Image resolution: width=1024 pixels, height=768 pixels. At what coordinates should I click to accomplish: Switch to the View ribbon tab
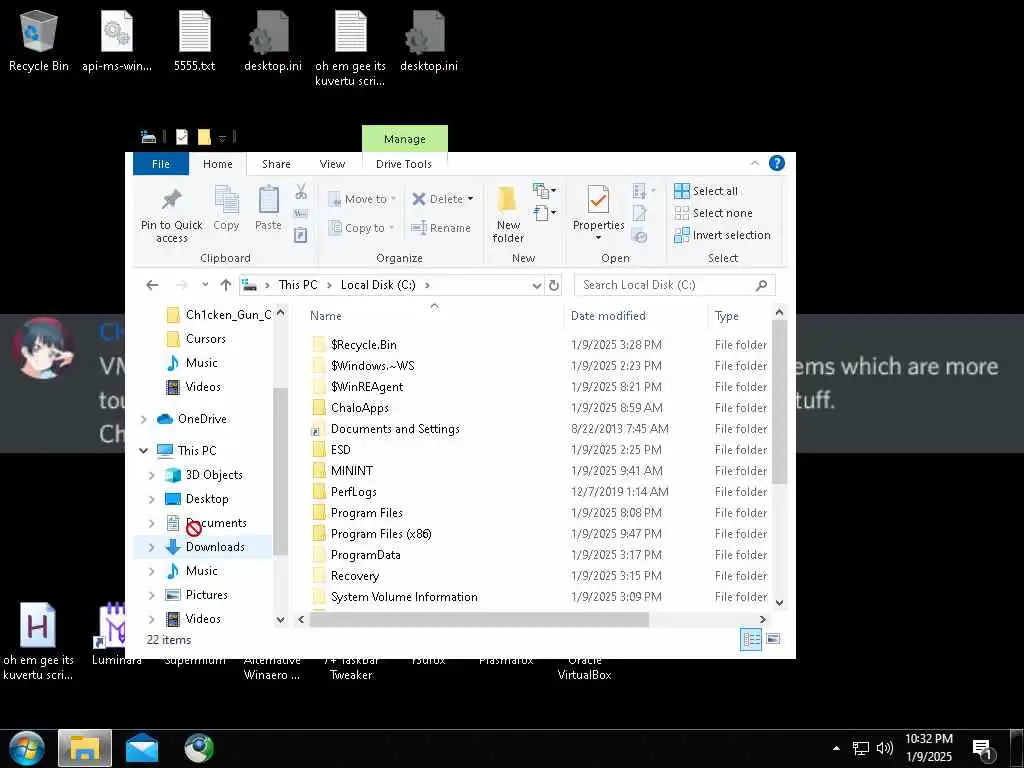tap(332, 164)
